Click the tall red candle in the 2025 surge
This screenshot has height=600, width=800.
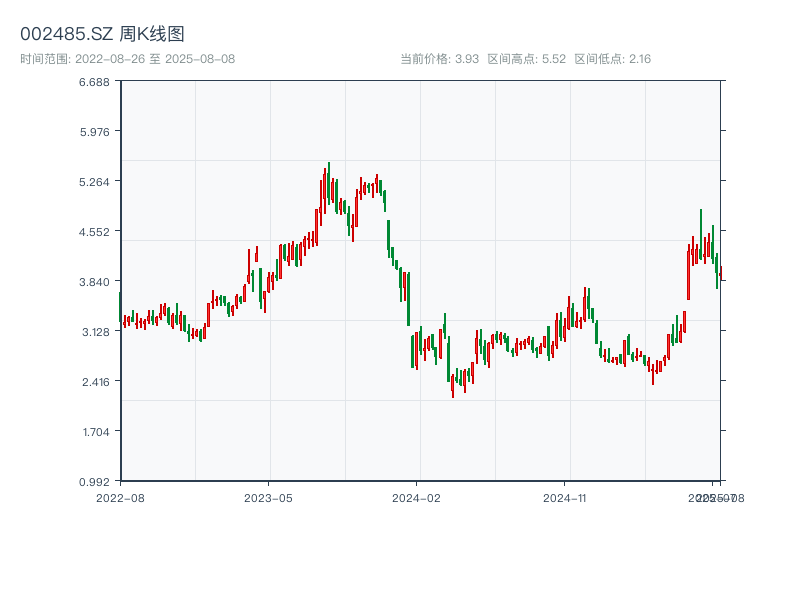click(x=688, y=272)
